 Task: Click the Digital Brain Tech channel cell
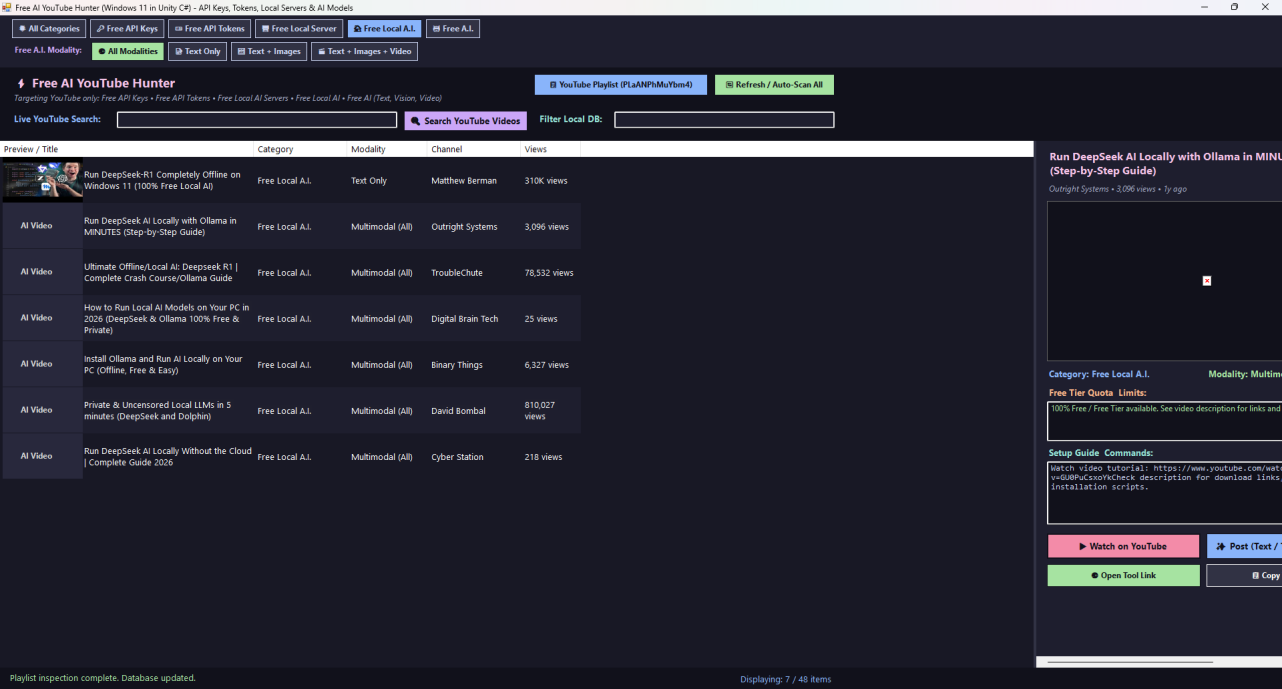tap(465, 319)
